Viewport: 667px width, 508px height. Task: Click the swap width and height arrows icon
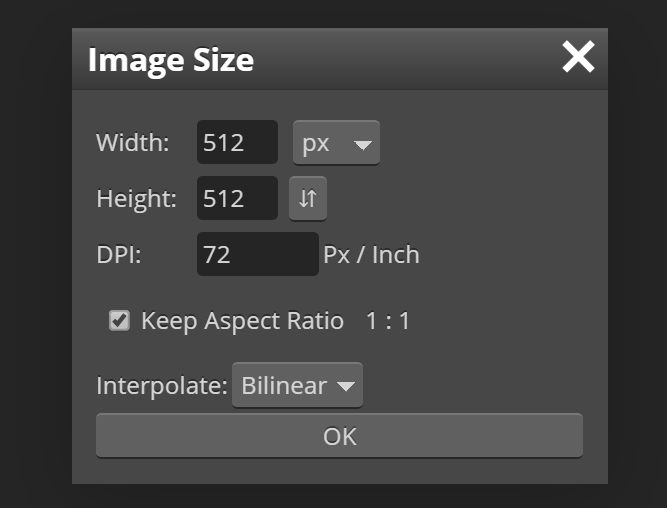click(x=308, y=198)
